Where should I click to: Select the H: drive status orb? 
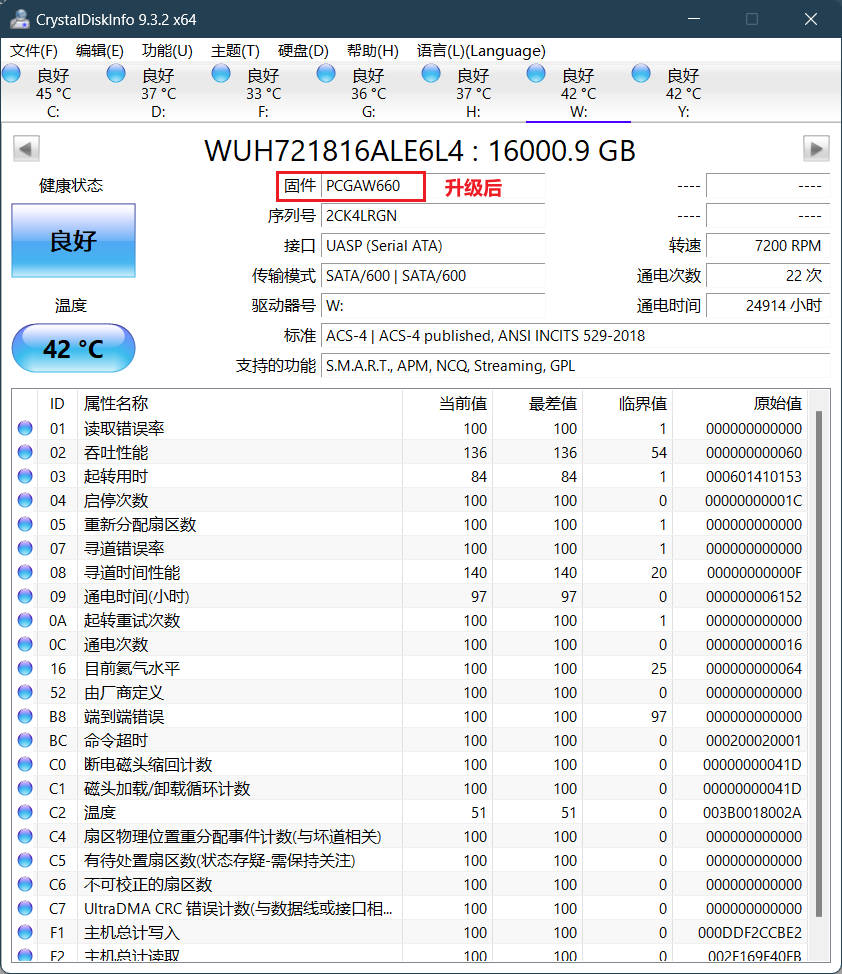[431, 75]
